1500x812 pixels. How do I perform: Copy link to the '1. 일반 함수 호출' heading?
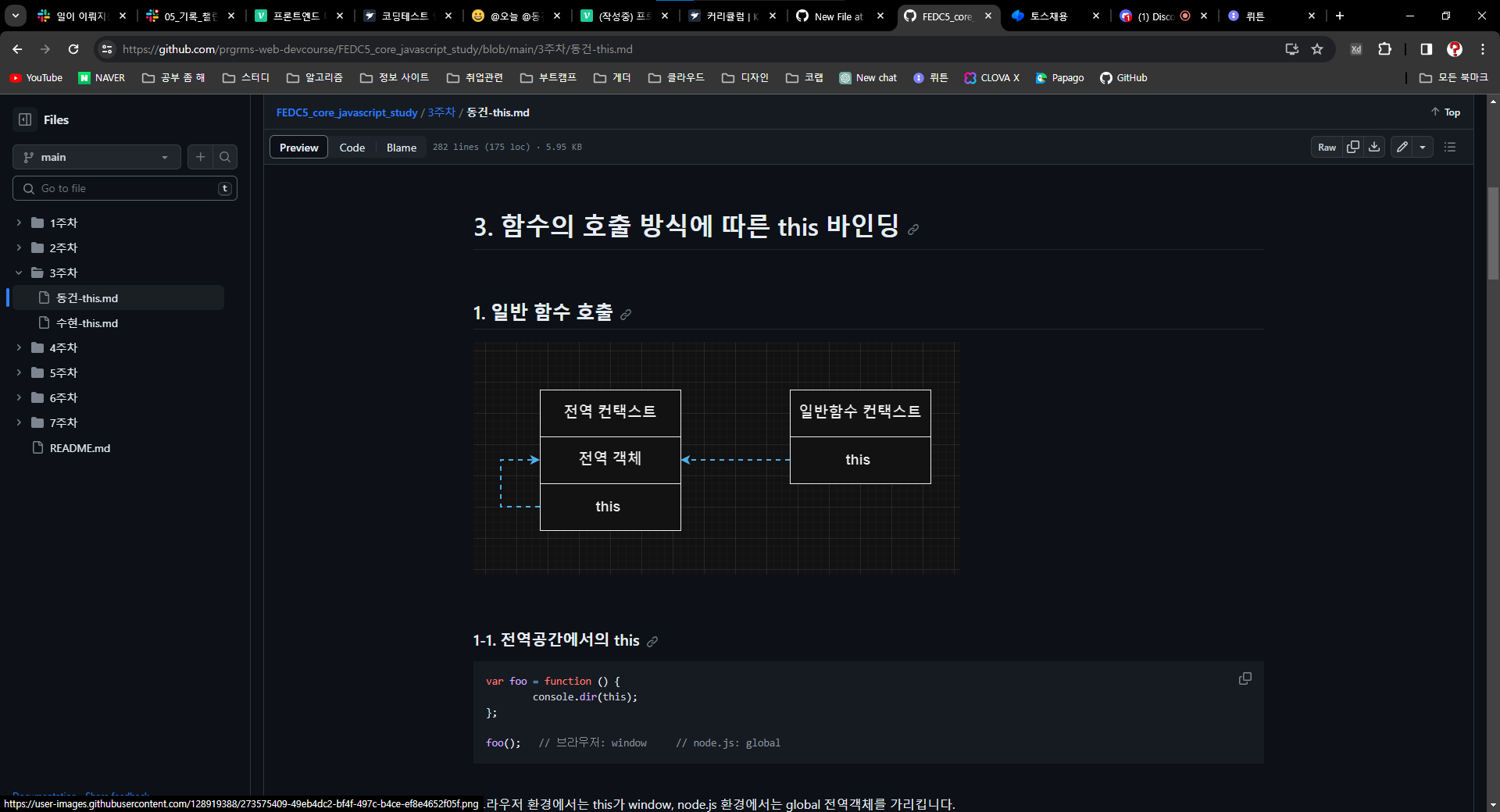[x=626, y=315]
